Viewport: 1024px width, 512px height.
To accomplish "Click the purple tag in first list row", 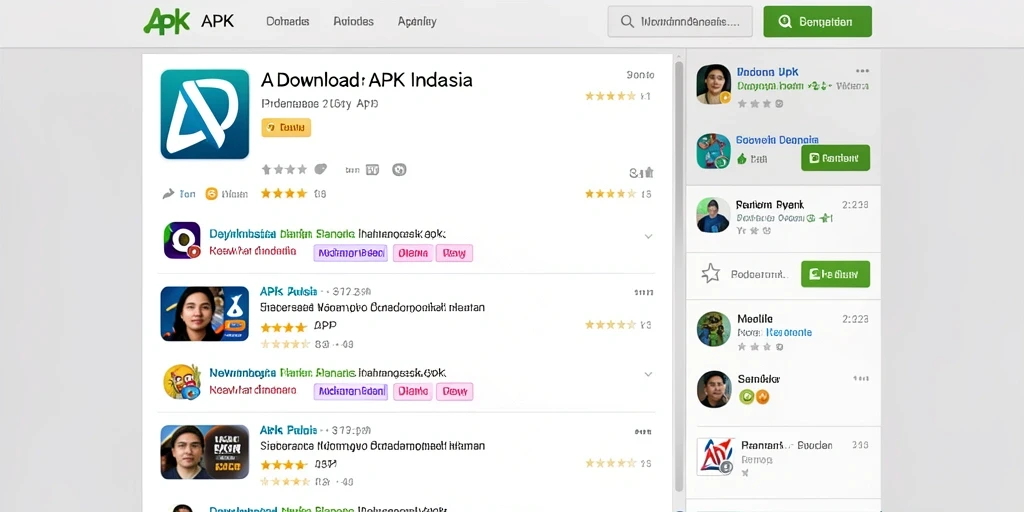I will pos(351,253).
